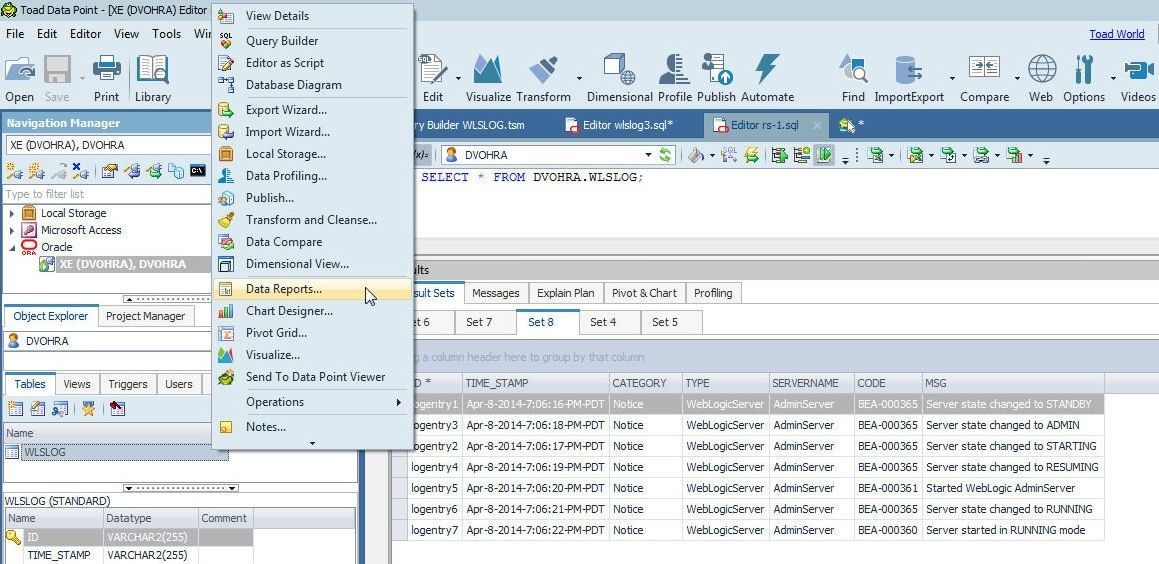Select Chart Designer... menu entry
Screen dimensions: 1159x564
(x=311, y=311)
